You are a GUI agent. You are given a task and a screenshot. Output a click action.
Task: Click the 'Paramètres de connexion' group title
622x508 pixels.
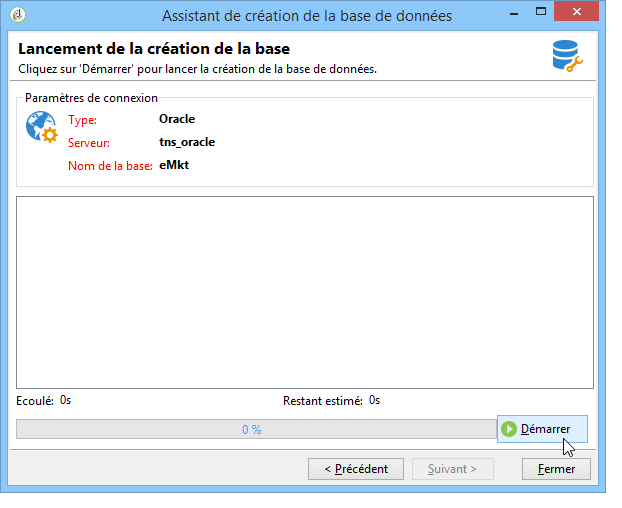(x=91, y=98)
